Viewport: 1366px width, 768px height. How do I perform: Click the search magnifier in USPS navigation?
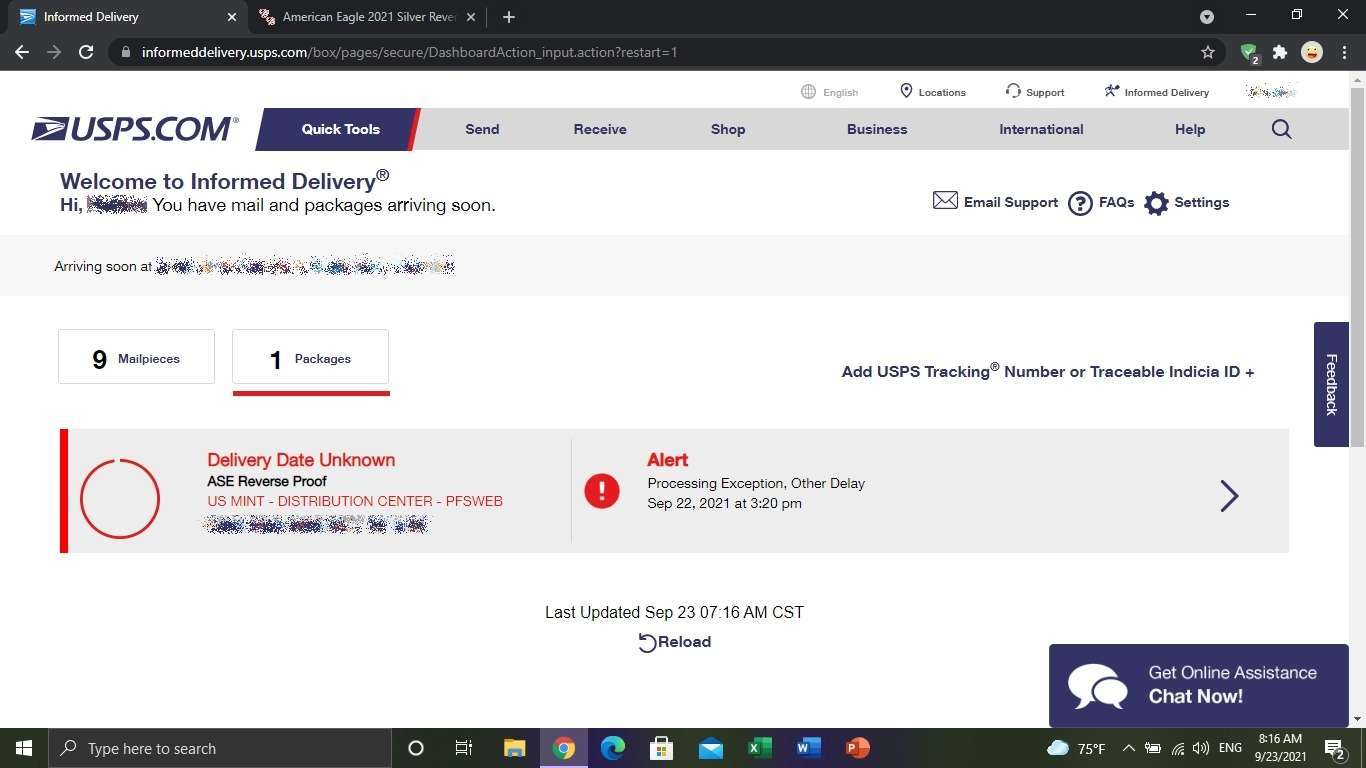(x=1281, y=129)
